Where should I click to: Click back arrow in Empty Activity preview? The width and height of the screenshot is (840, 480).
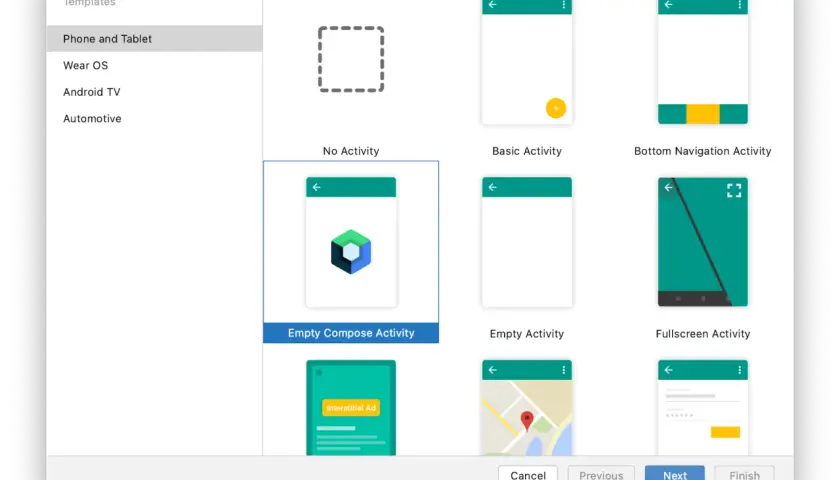[x=492, y=187]
